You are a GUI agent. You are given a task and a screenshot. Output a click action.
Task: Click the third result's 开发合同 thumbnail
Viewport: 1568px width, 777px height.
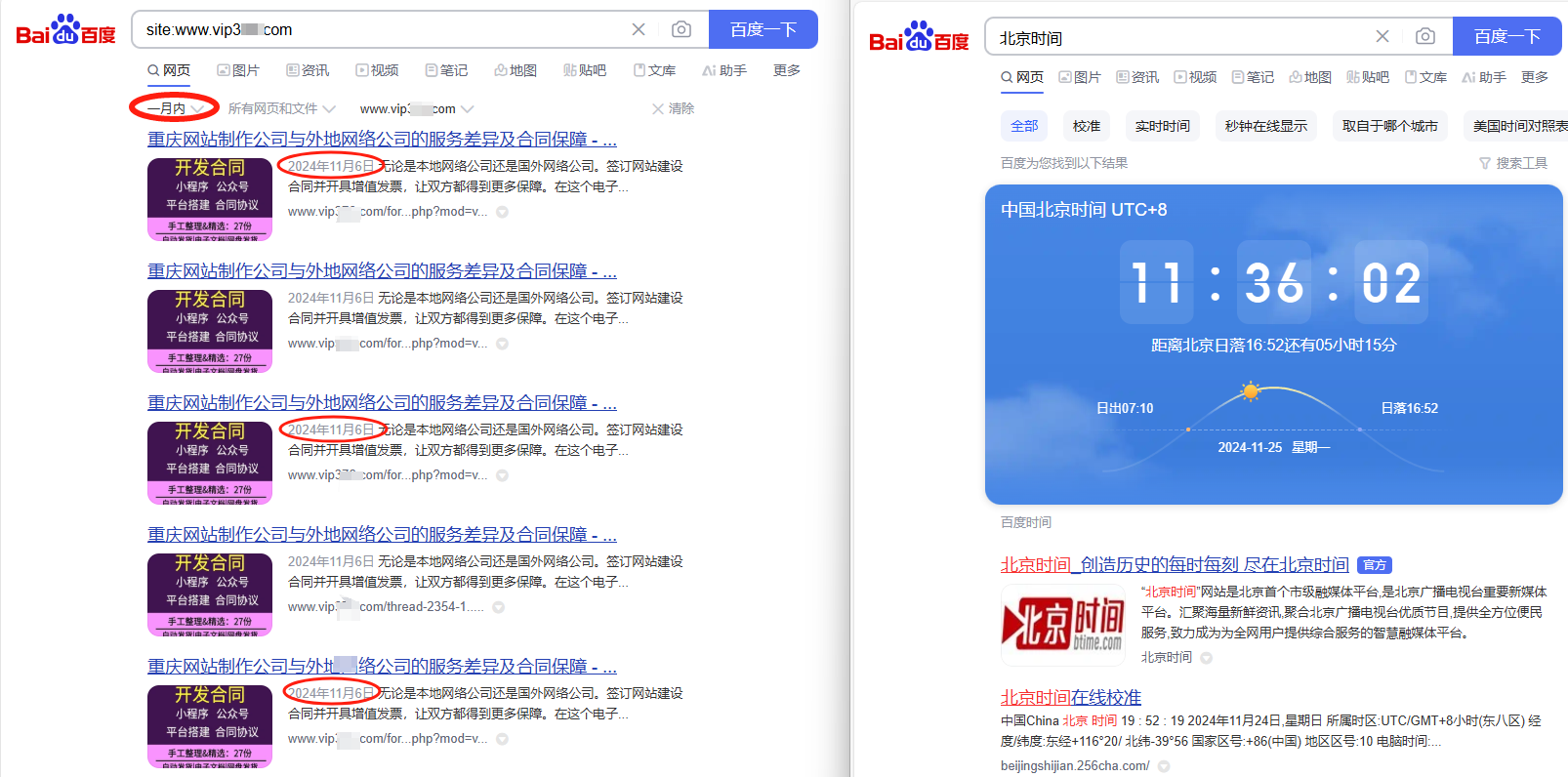210,463
